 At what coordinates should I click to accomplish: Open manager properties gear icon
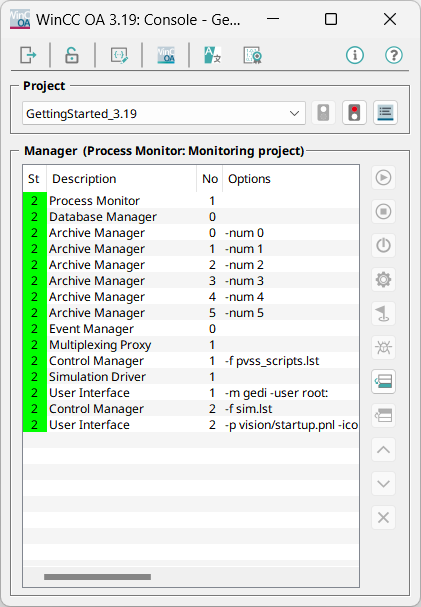click(383, 279)
